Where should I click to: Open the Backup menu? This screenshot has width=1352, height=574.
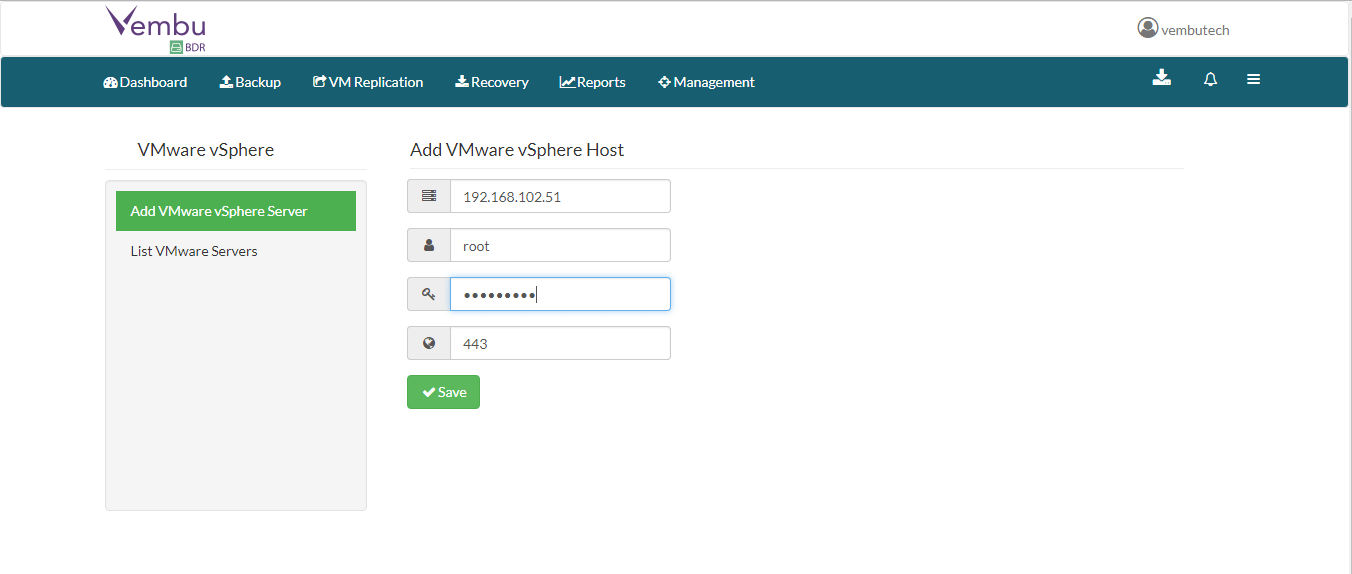point(250,82)
